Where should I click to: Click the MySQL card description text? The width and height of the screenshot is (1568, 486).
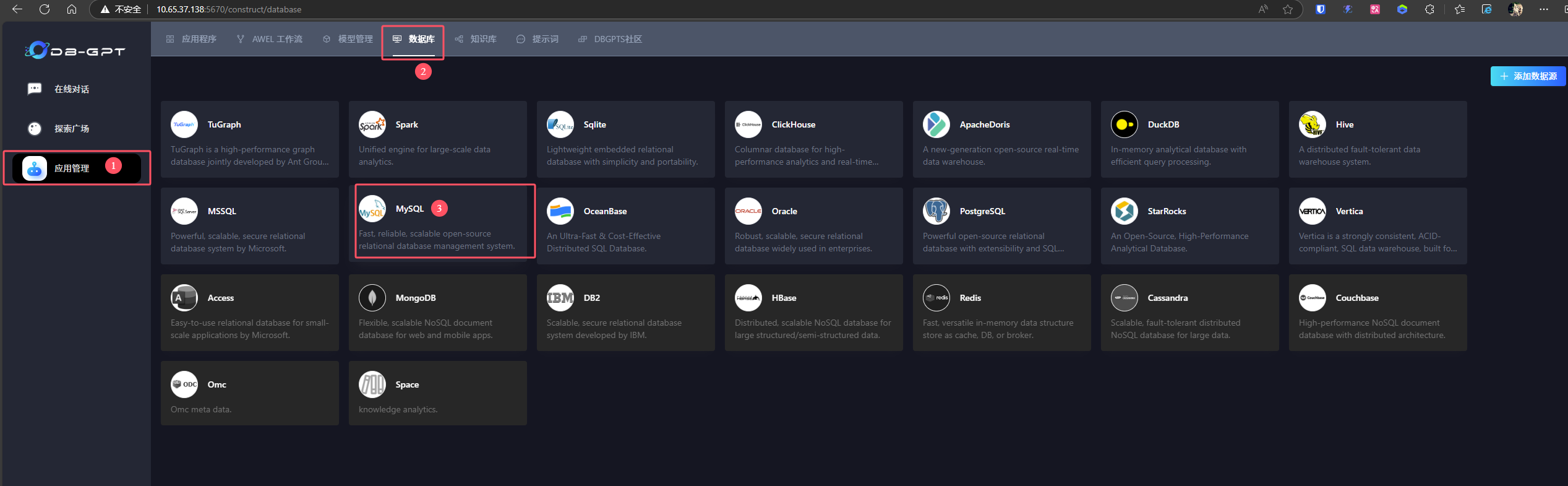click(437, 240)
